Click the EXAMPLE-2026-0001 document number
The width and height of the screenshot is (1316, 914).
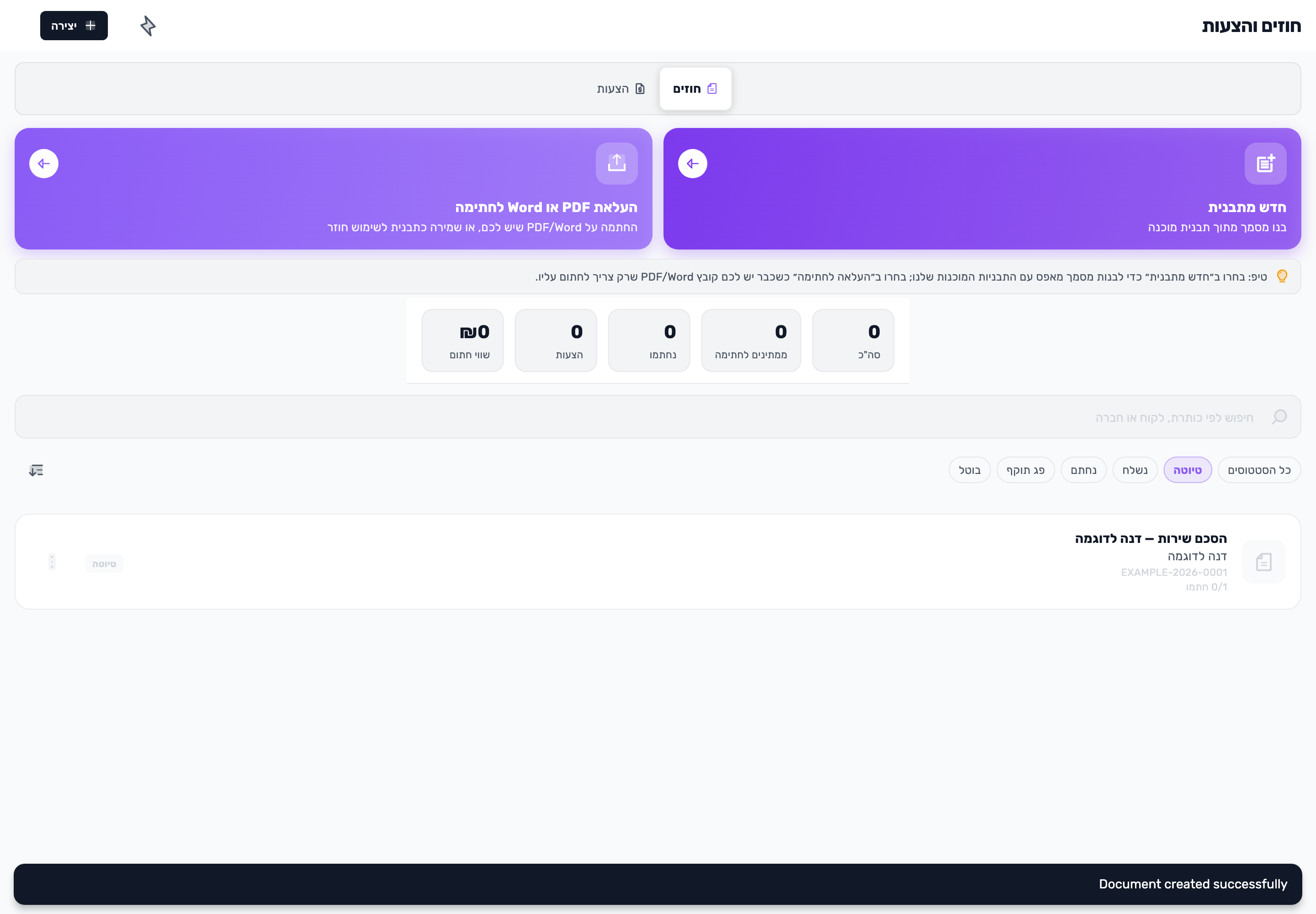(x=1173, y=572)
